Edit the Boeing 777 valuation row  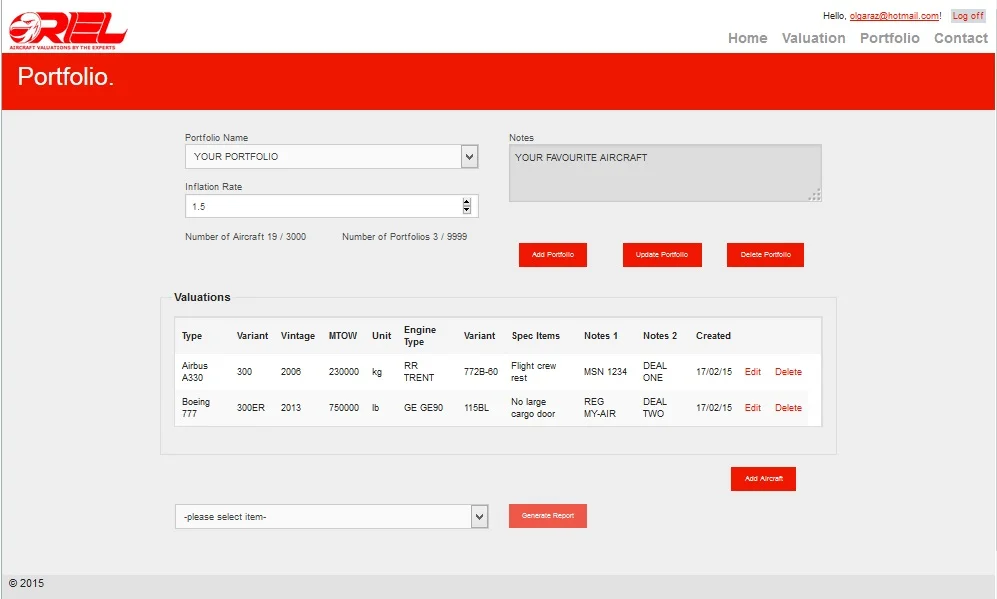[x=753, y=408]
